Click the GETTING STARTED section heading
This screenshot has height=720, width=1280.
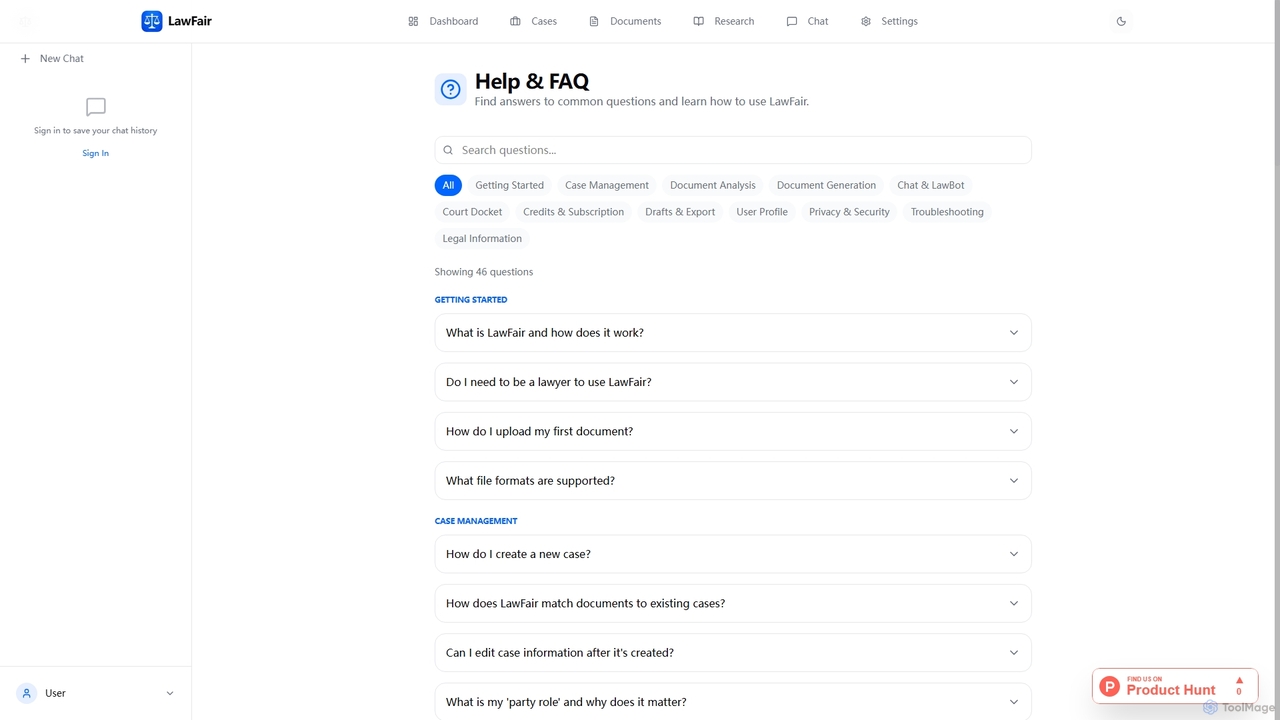[471, 300]
